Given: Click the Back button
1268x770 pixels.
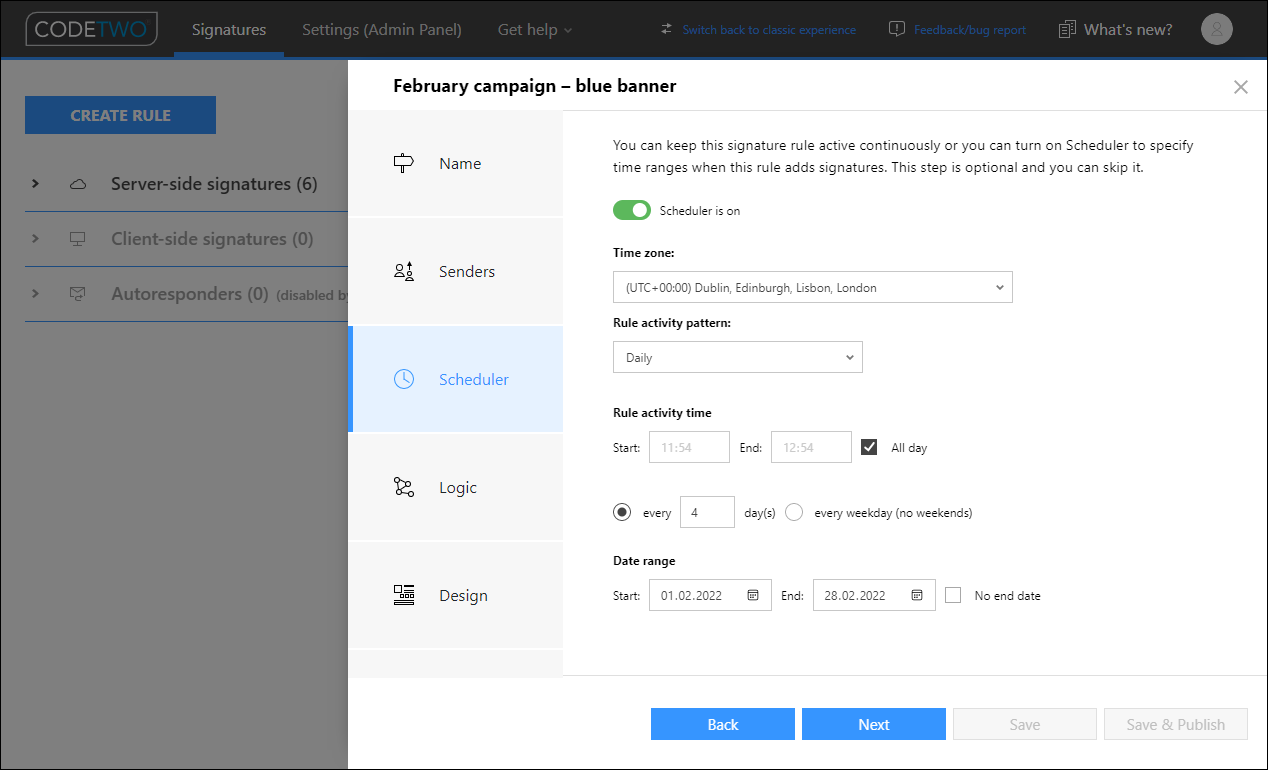Looking at the screenshot, I should pos(723,724).
